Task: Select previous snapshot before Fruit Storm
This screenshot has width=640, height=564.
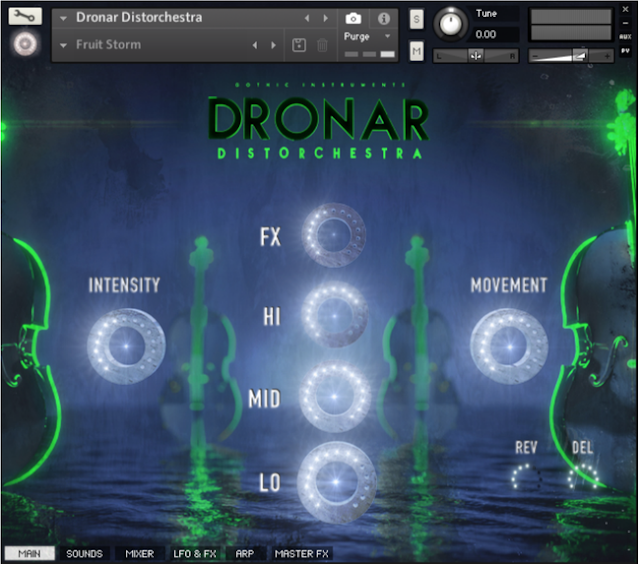Action: (x=255, y=45)
